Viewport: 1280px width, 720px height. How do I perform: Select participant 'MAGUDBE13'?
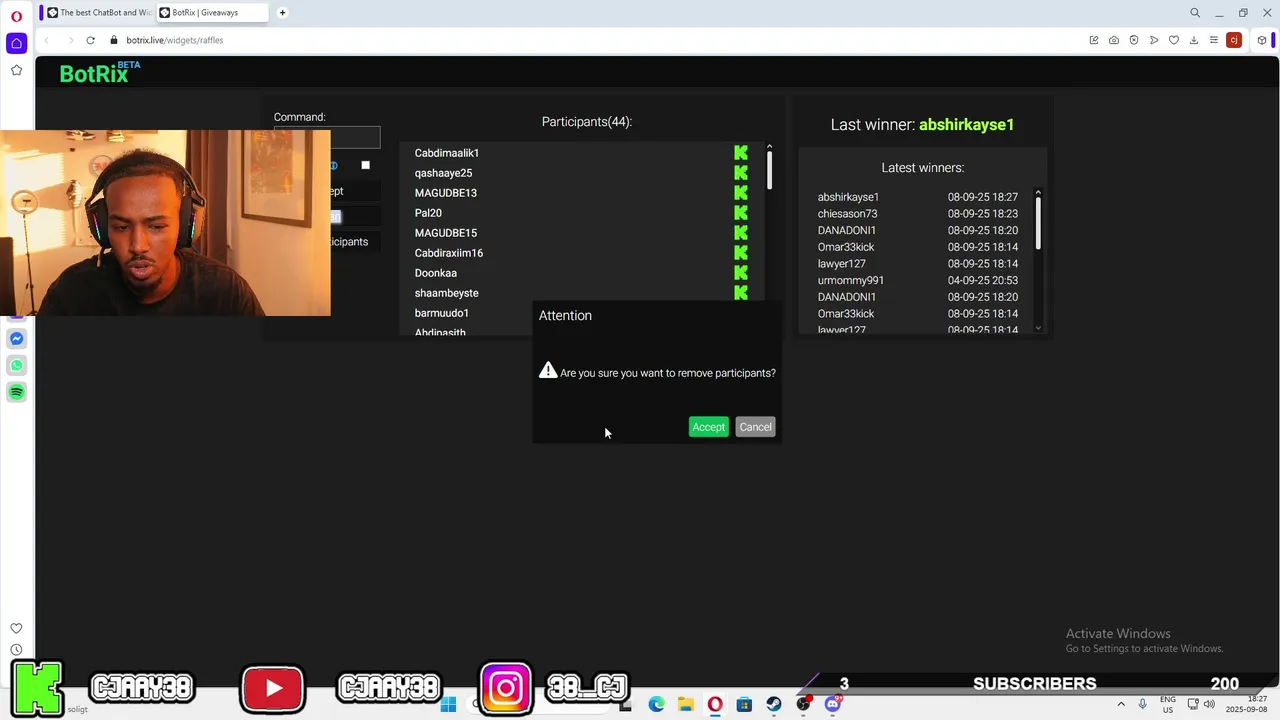pos(445,193)
